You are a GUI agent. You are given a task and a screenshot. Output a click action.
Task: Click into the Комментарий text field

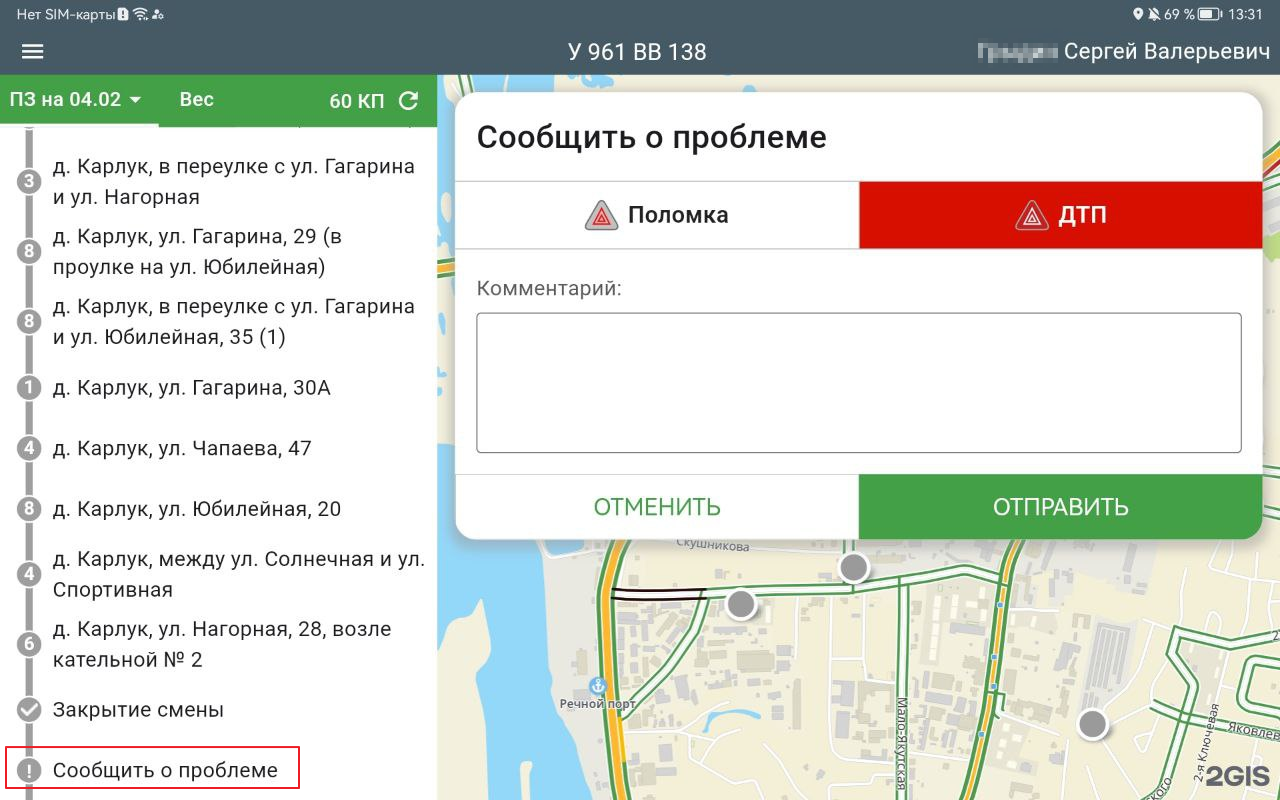point(858,383)
